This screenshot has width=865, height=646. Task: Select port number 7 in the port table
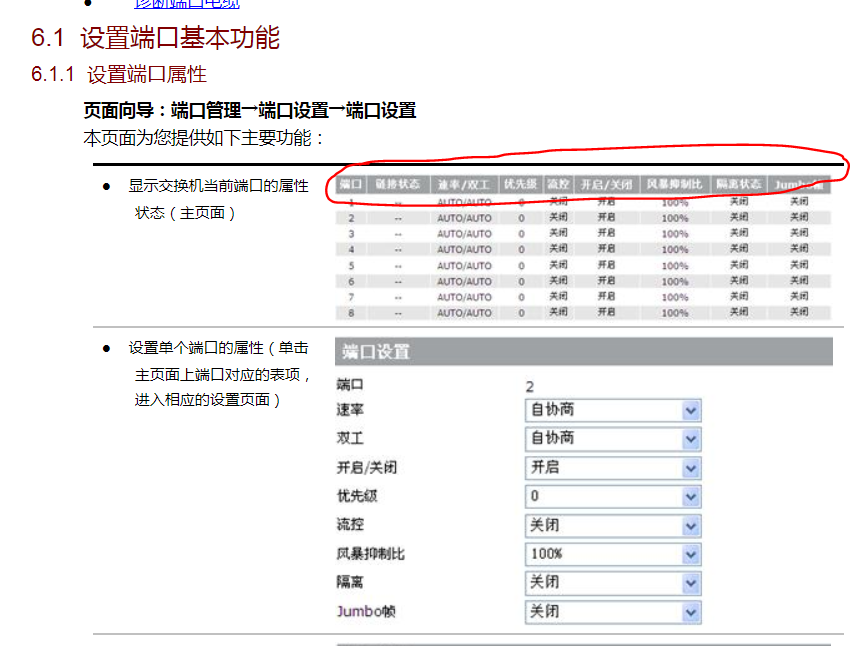(351, 297)
